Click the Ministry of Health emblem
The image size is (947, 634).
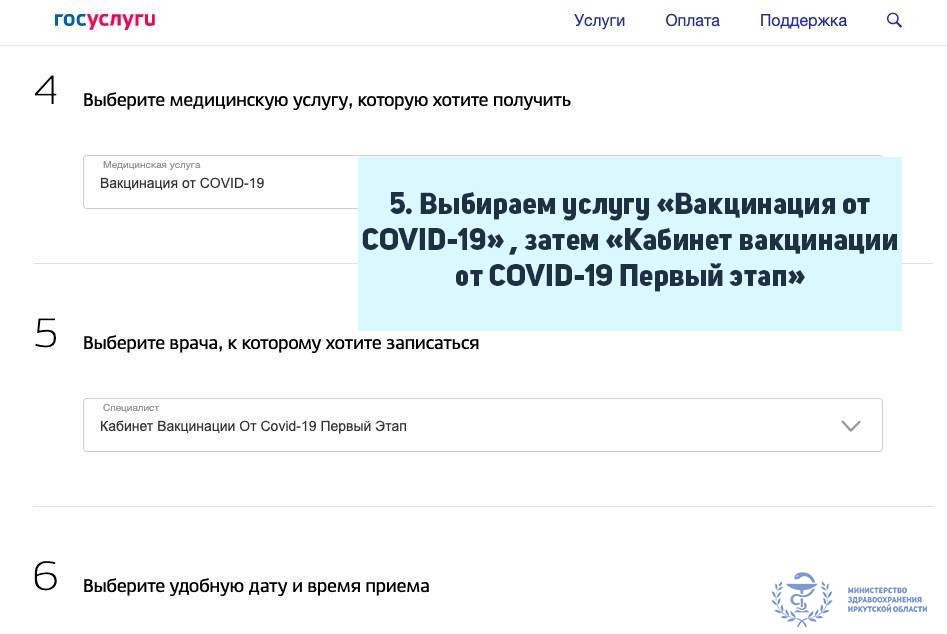(801, 598)
